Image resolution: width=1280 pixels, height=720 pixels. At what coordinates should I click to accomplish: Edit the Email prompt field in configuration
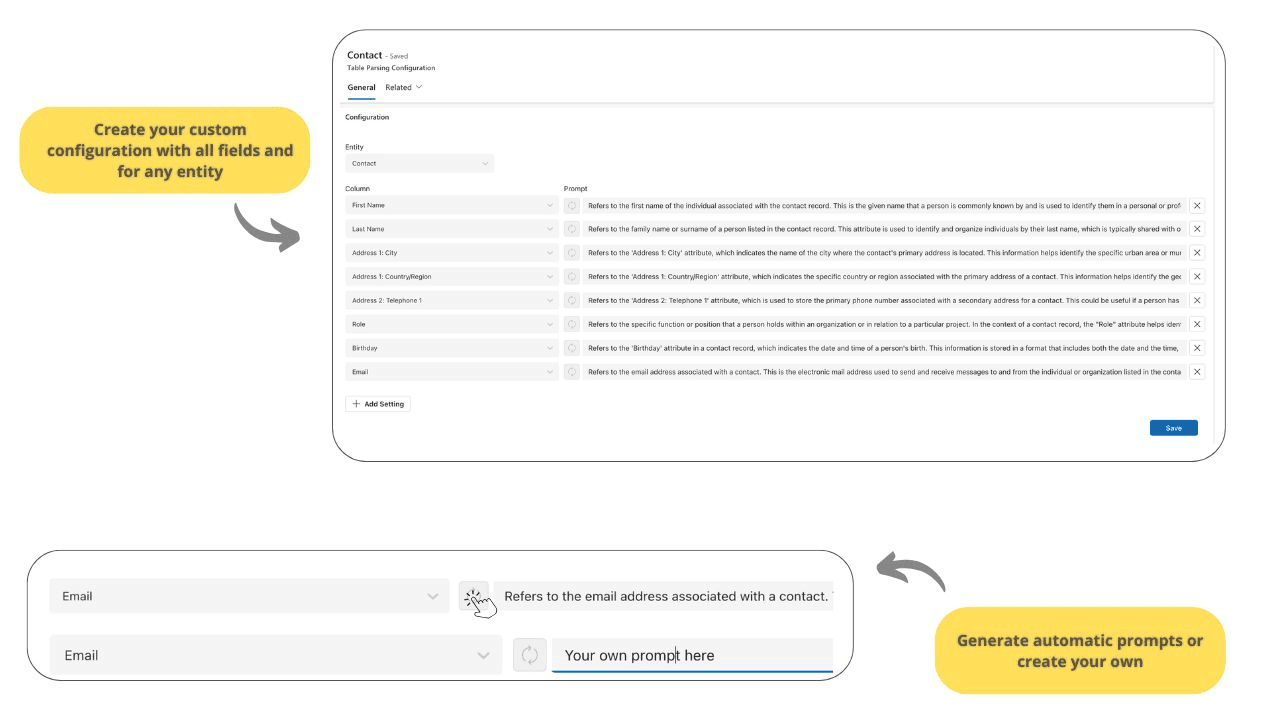(x=885, y=372)
